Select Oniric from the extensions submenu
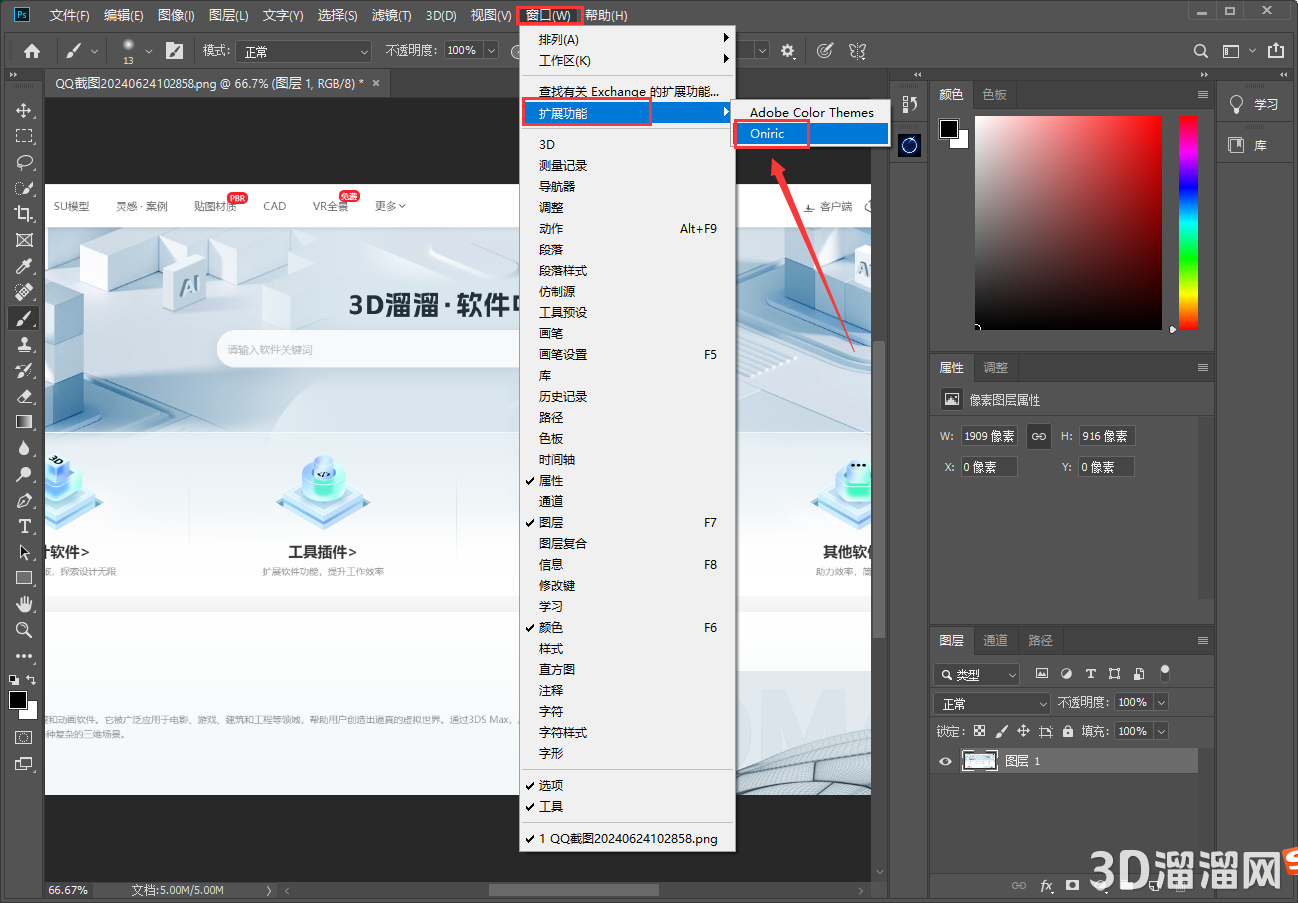This screenshot has height=903, width=1298. [770, 132]
